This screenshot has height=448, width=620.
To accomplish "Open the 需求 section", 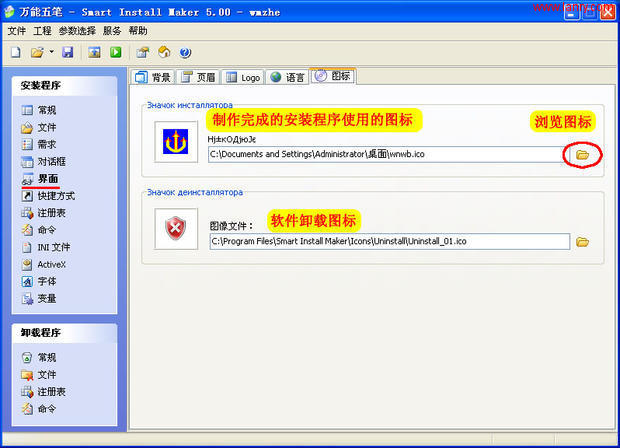I will (x=47, y=144).
